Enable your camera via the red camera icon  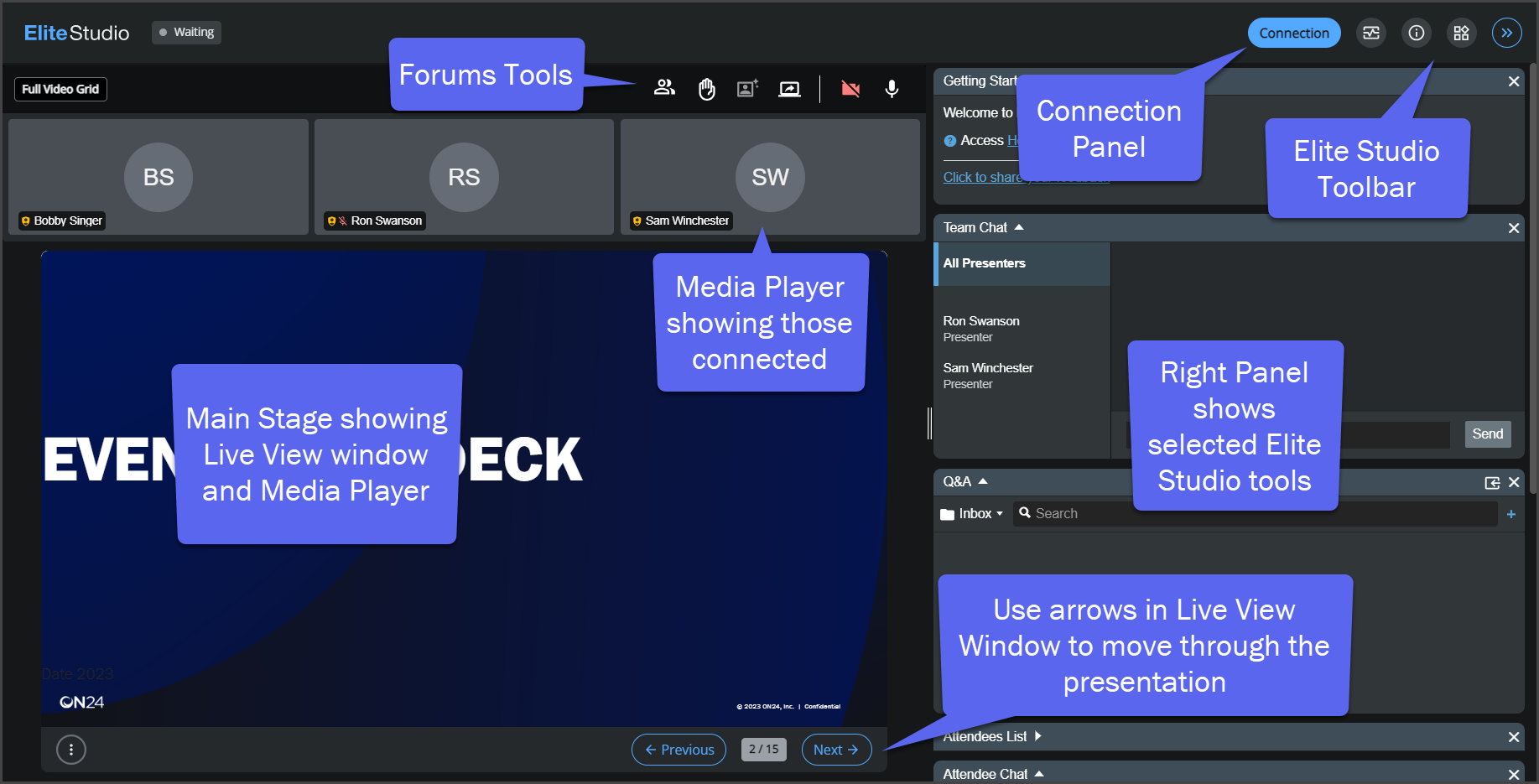pyautogui.click(x=850, y=89)
